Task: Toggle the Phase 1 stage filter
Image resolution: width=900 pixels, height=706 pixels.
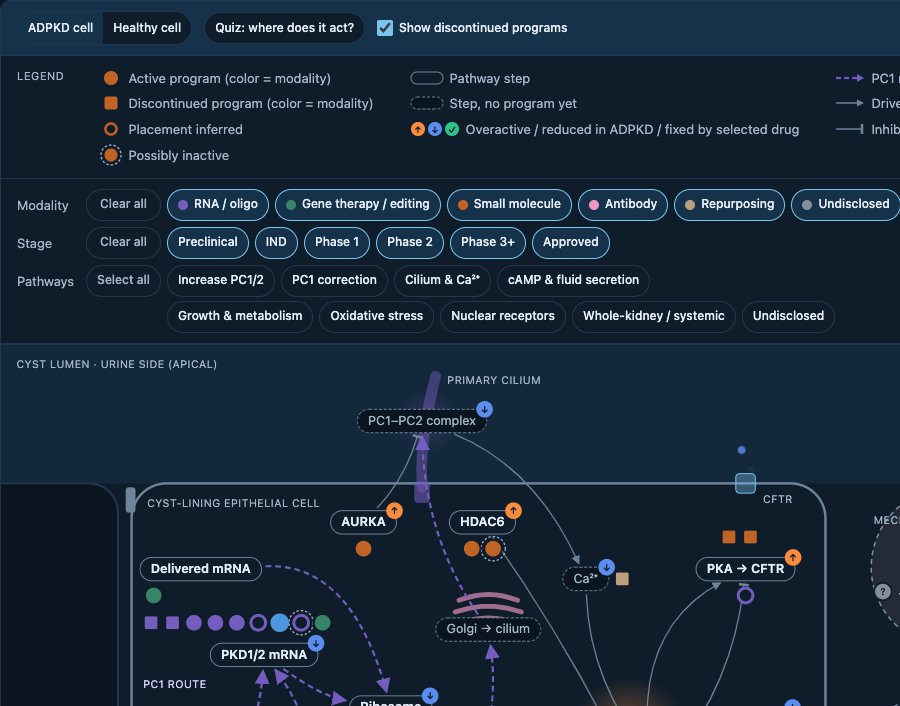Action: (x=337, y=242)
